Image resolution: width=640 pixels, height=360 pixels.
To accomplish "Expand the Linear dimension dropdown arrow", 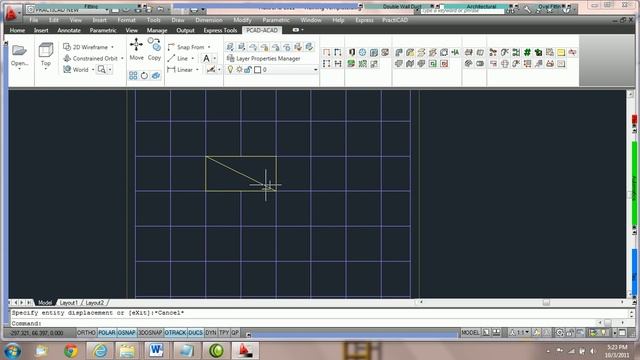I will [198, 70].
